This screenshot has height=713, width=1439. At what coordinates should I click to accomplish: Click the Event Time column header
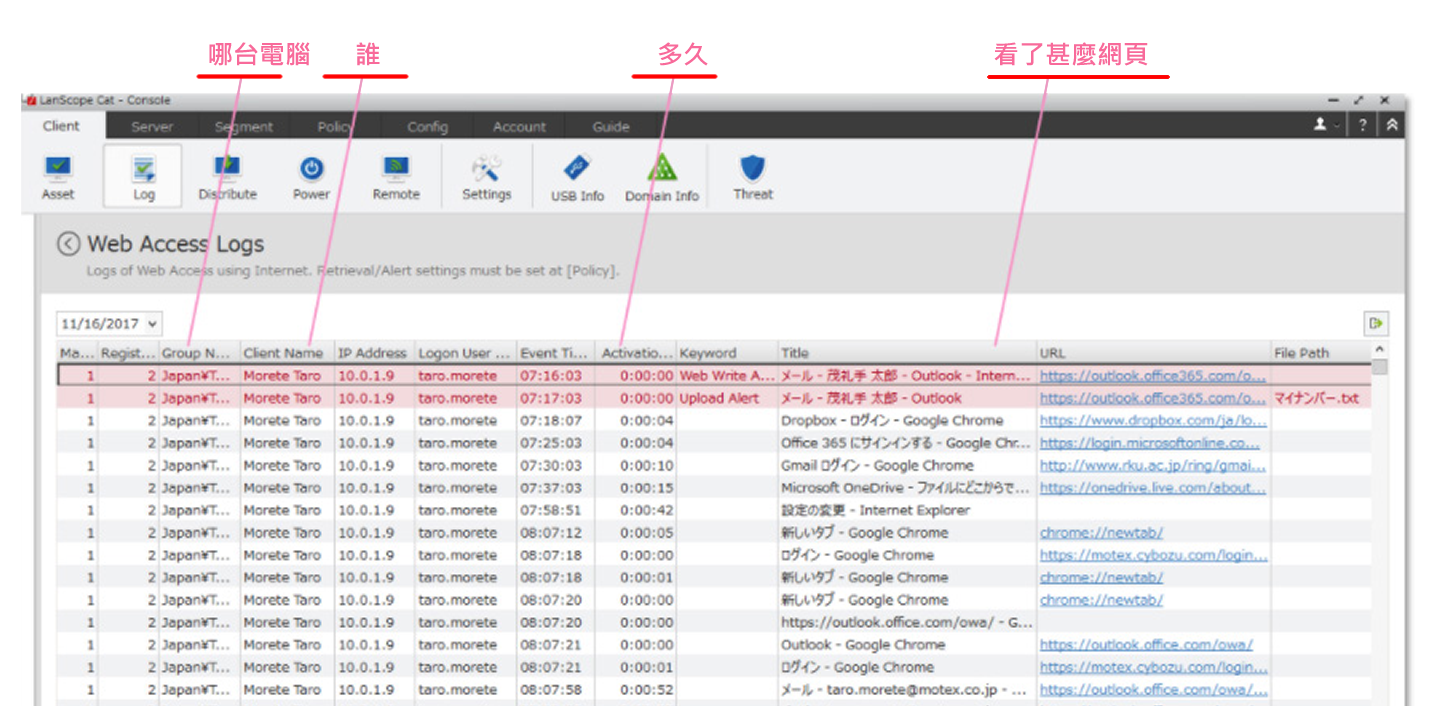pos(553,353)
